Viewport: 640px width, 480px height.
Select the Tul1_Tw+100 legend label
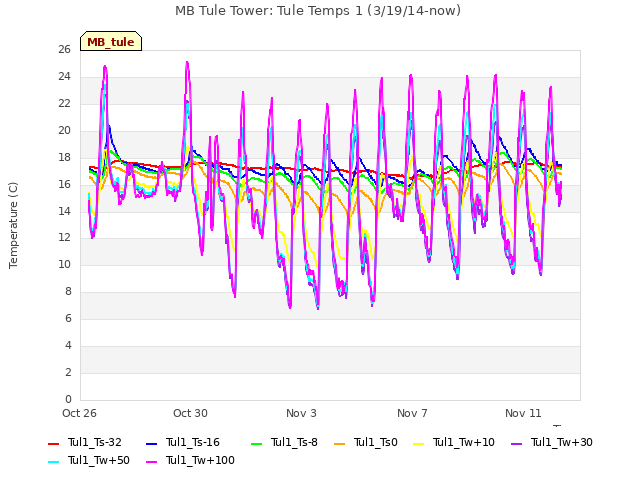coord(200,460)
